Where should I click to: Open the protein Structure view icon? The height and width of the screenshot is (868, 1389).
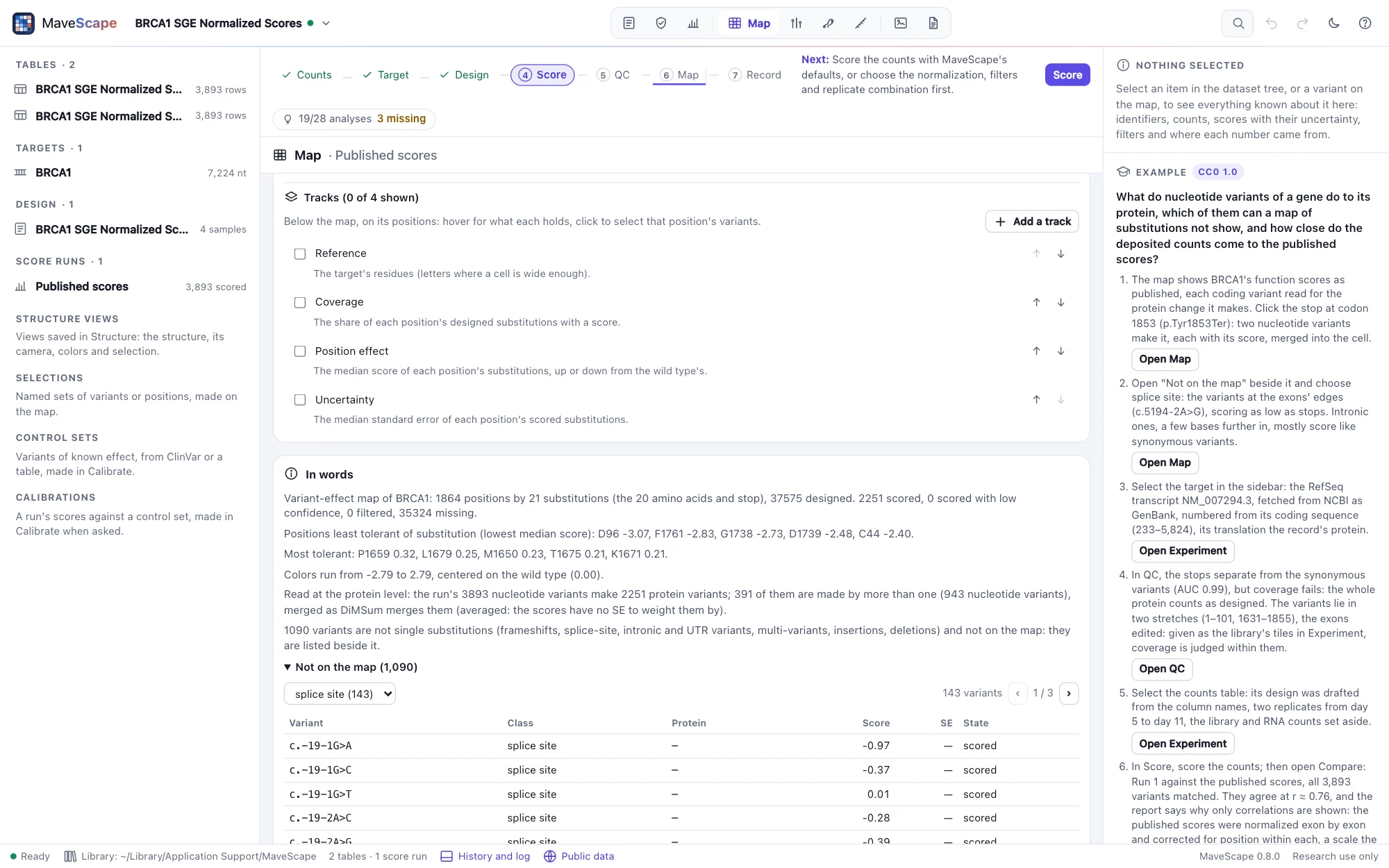pos(828,23)
